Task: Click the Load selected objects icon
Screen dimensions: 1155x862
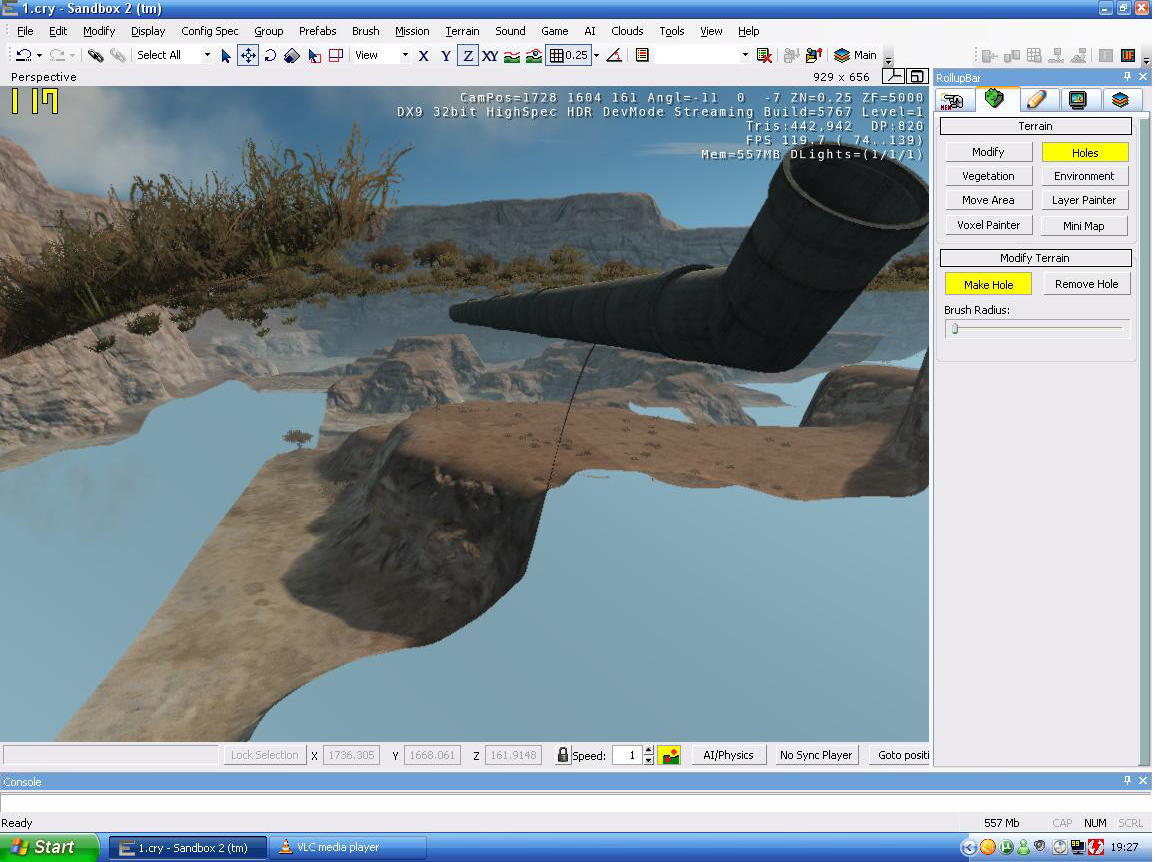Action: pos(813,55)
